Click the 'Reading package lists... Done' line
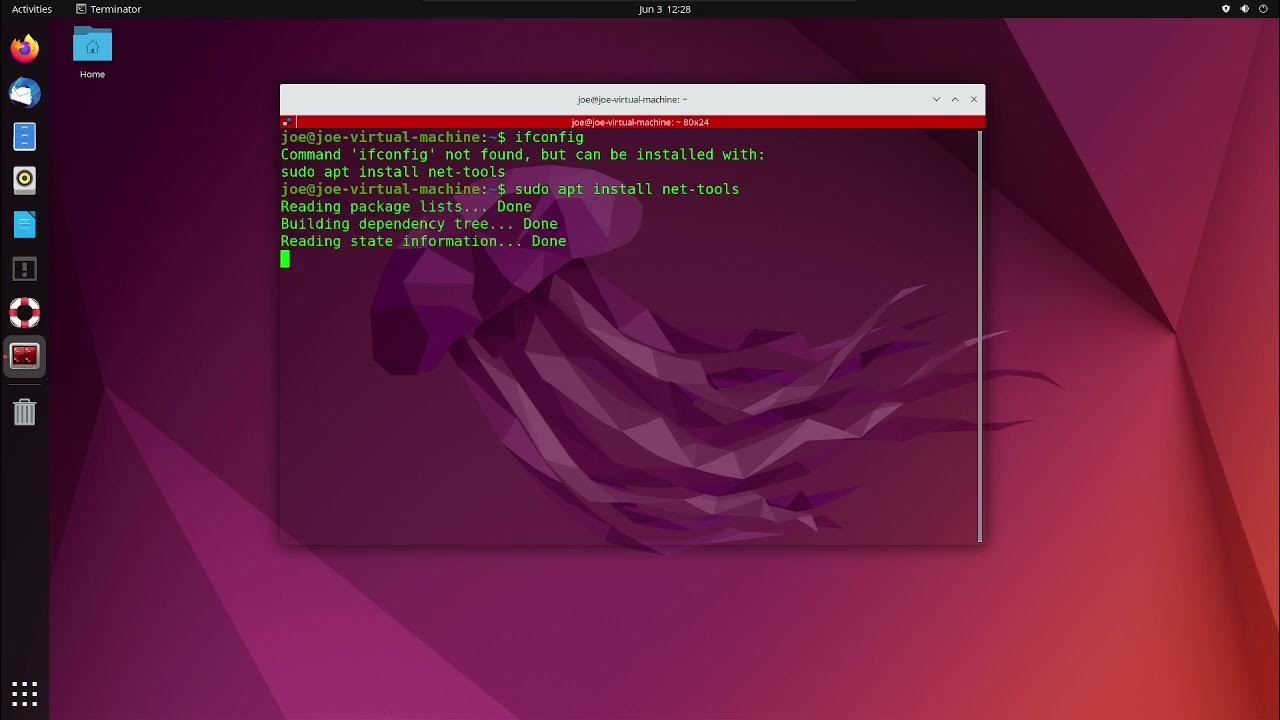This screenshot has width=1280, height=720. click(406, 207)
